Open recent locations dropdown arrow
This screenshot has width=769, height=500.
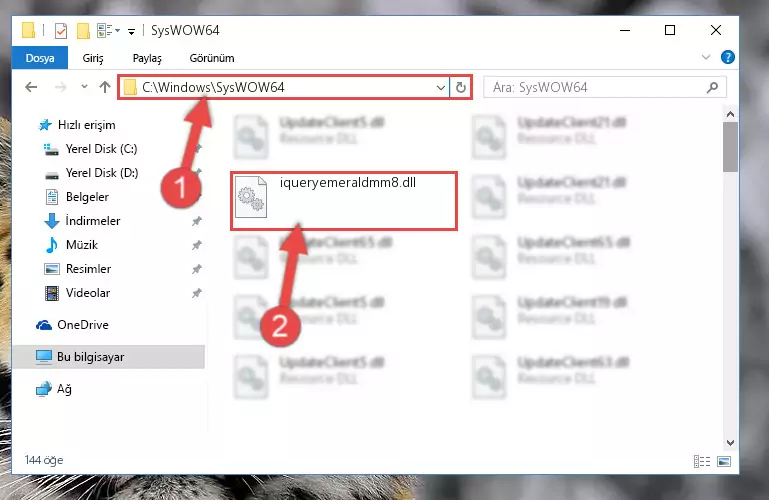click(x=84, y=87)
